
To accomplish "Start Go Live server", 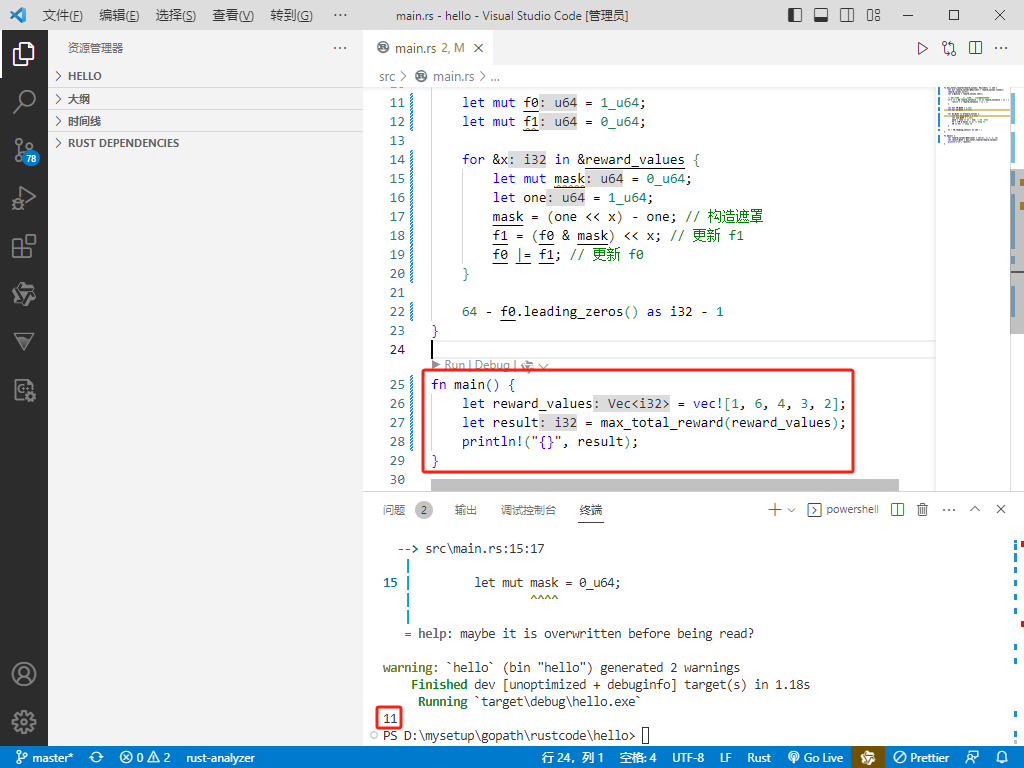I will click(x=816, y=758).
